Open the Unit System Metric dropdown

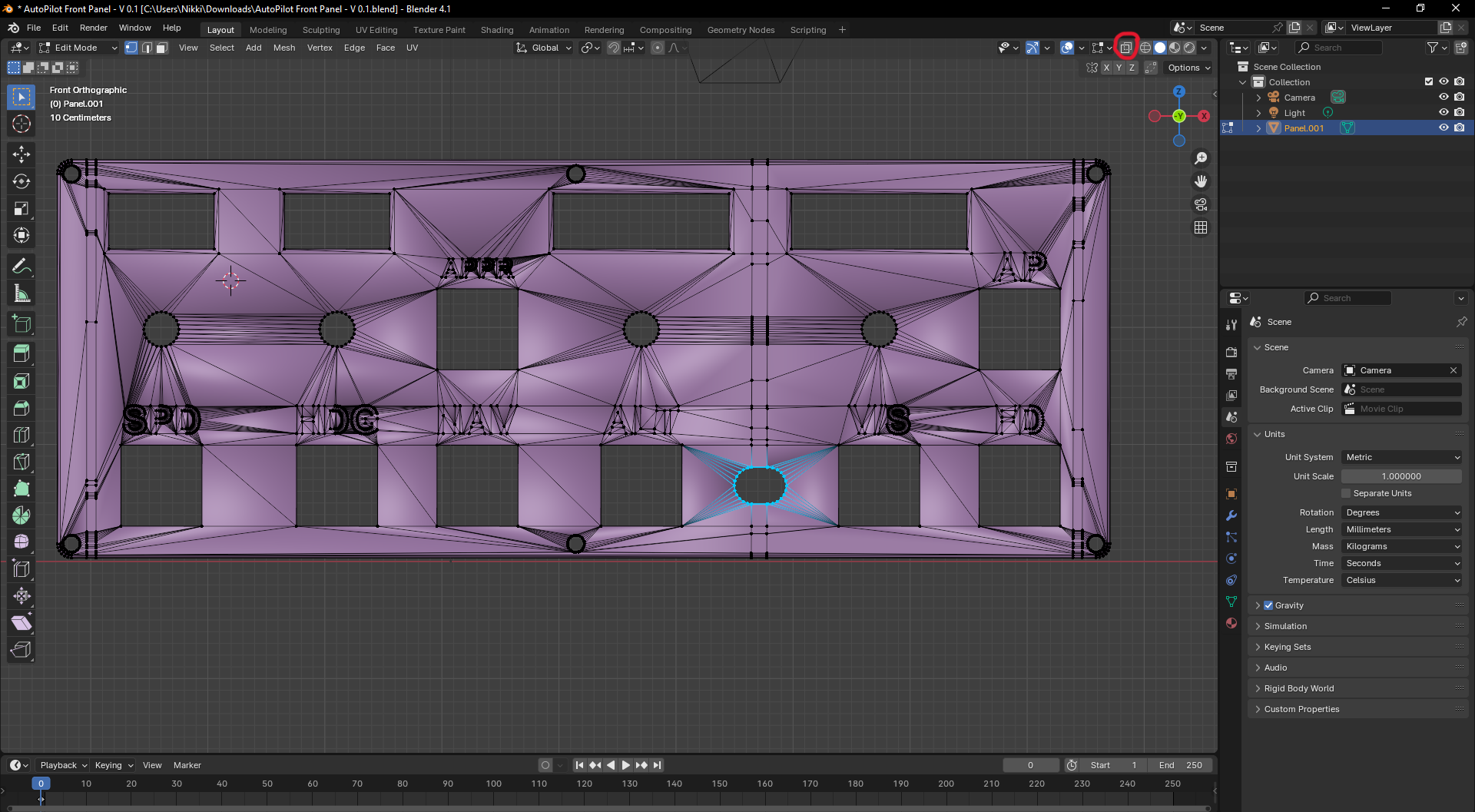pos(1401,457)
